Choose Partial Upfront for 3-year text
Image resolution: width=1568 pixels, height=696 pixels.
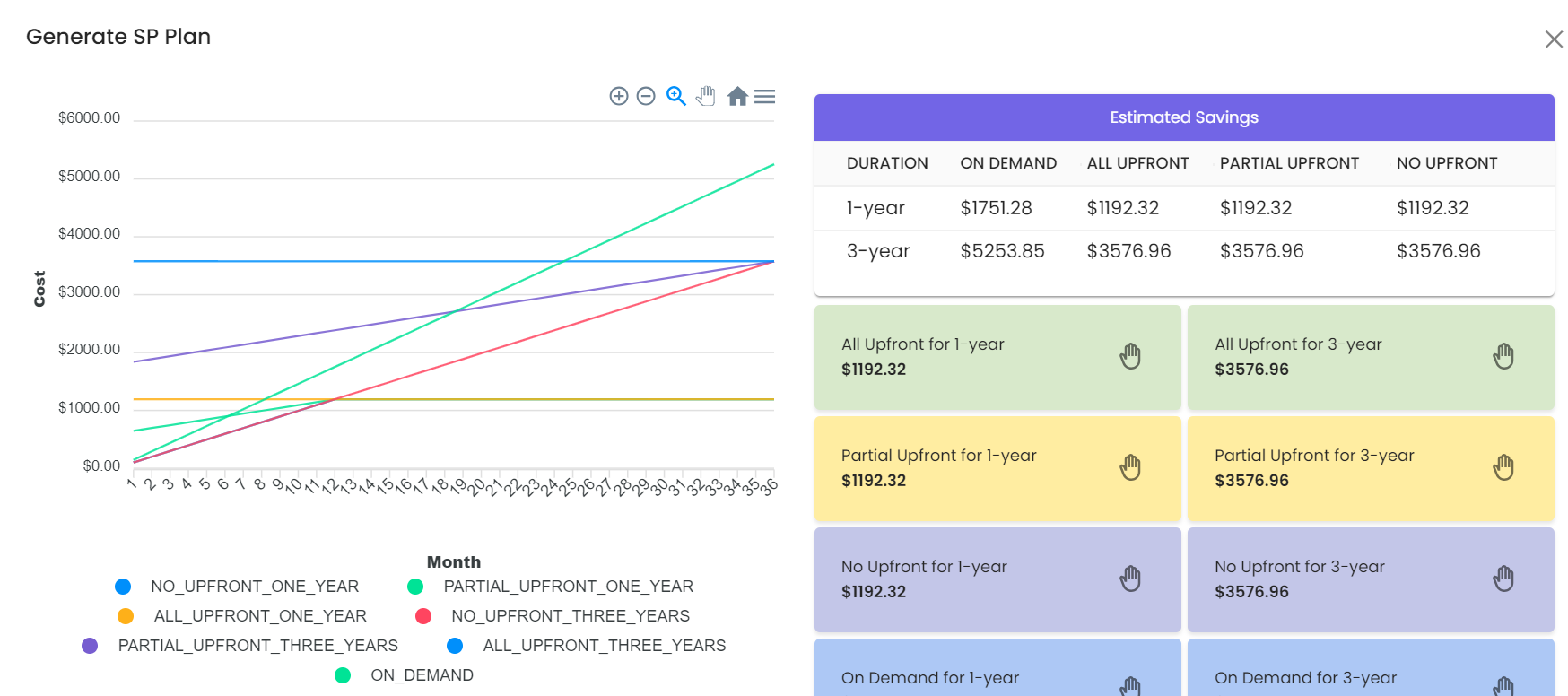[x=1314, y=456]
